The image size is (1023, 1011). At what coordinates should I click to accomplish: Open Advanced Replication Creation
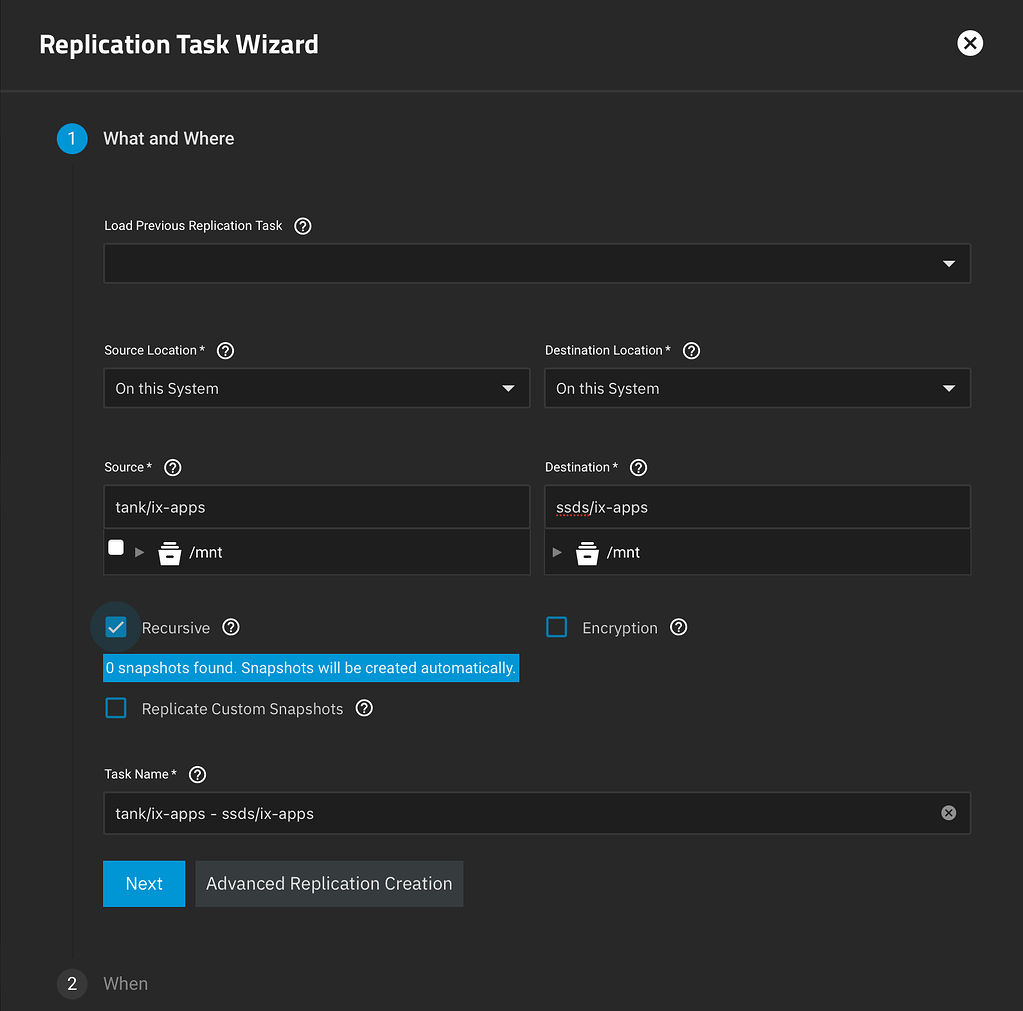point(329,884)
